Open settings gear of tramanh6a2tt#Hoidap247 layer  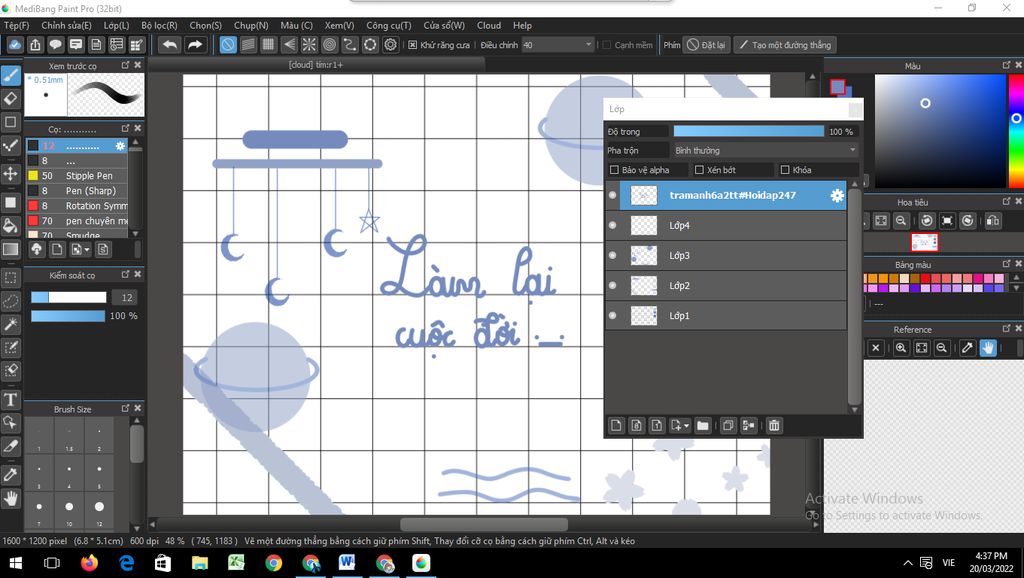pyautogui.click(x=837, y=195)
